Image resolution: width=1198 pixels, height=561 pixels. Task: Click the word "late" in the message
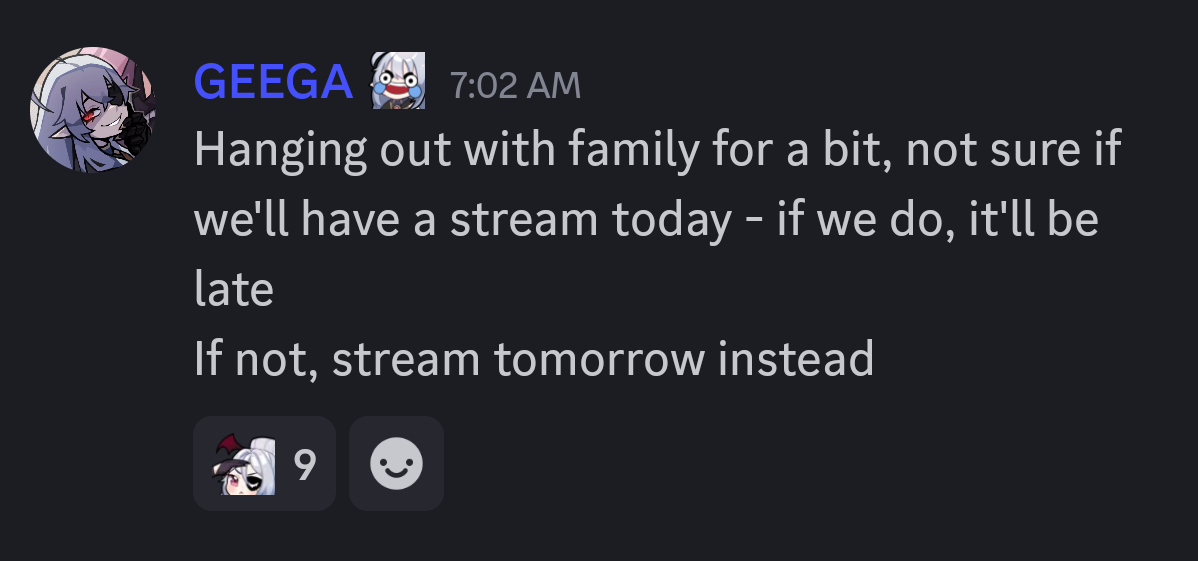click(x=233, y=289)
